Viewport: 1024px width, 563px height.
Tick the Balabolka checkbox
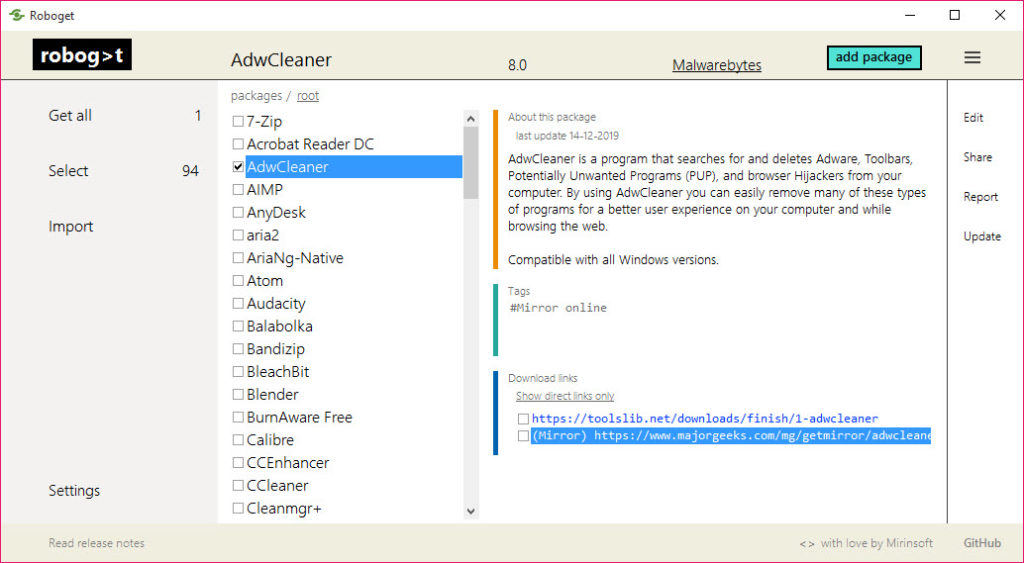(238, 327)
